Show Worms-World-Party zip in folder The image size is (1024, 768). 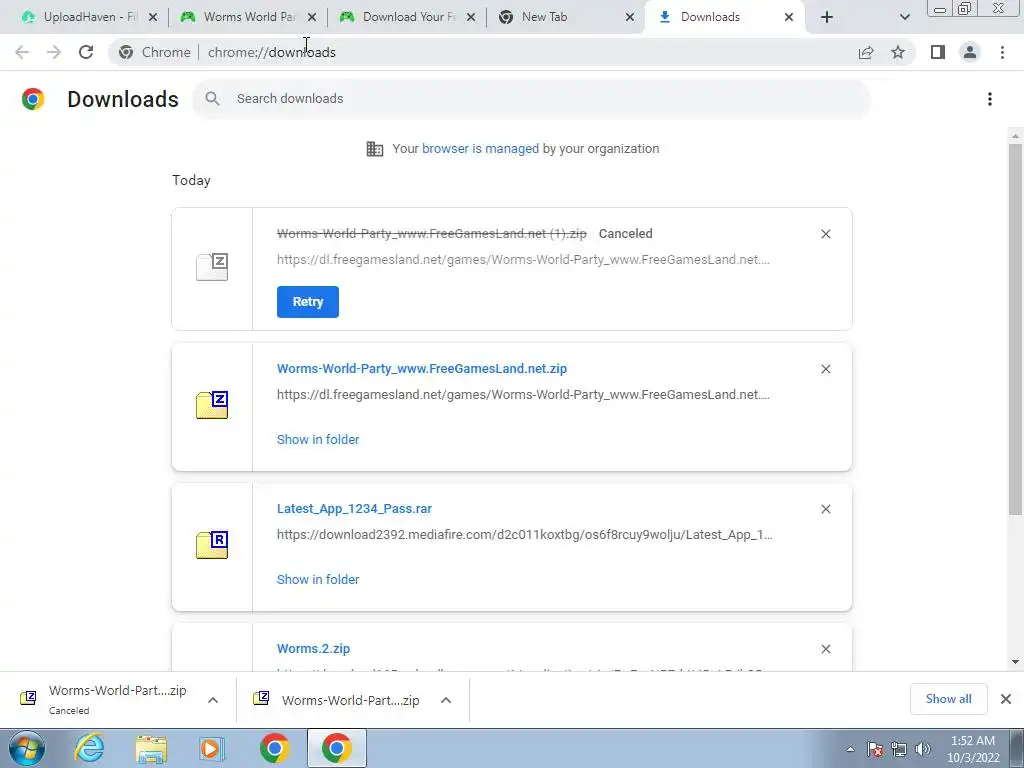tap(318, 440)
